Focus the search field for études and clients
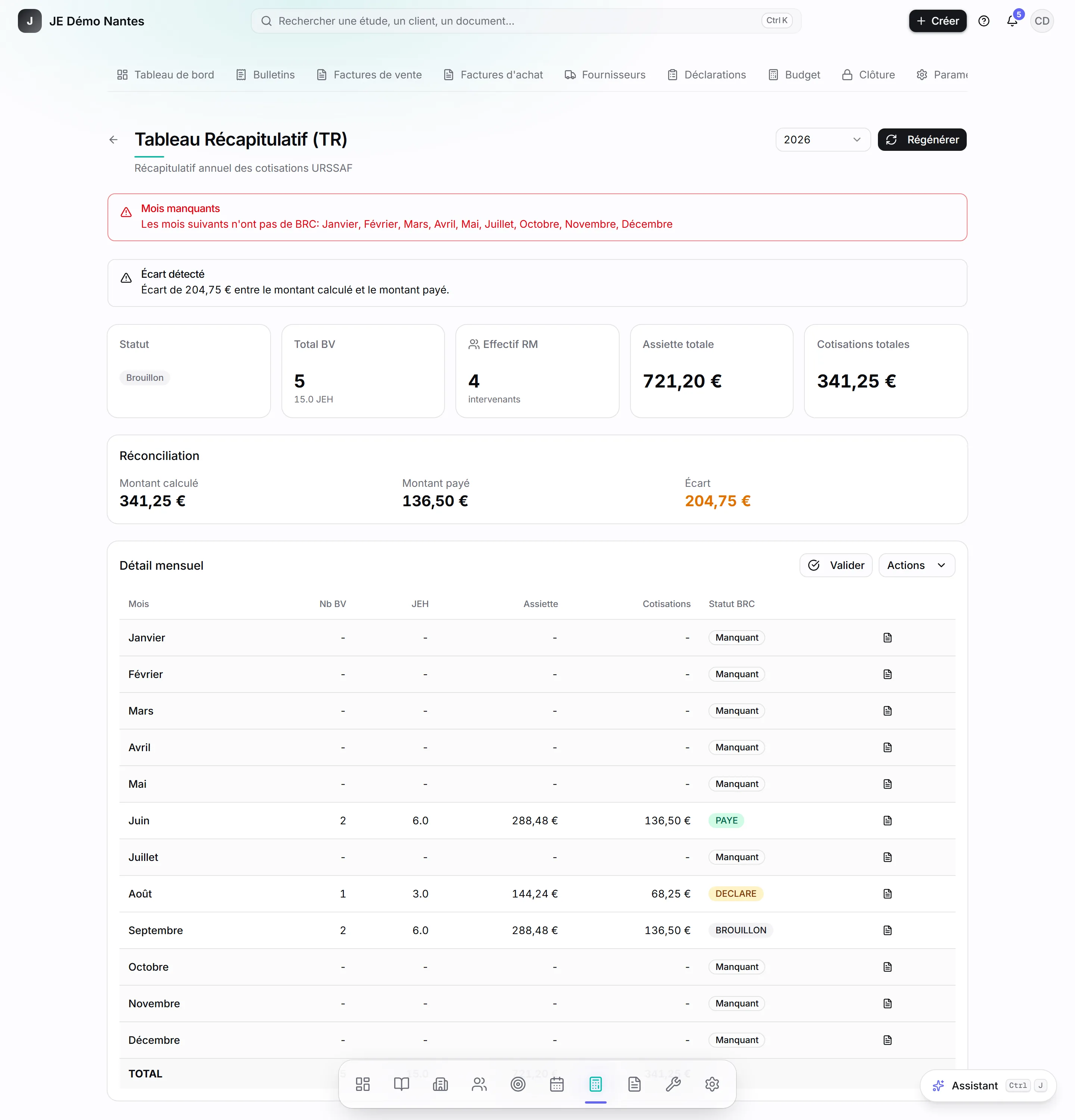This screenshot has width=1075, height=1120. tap(526, 21)
